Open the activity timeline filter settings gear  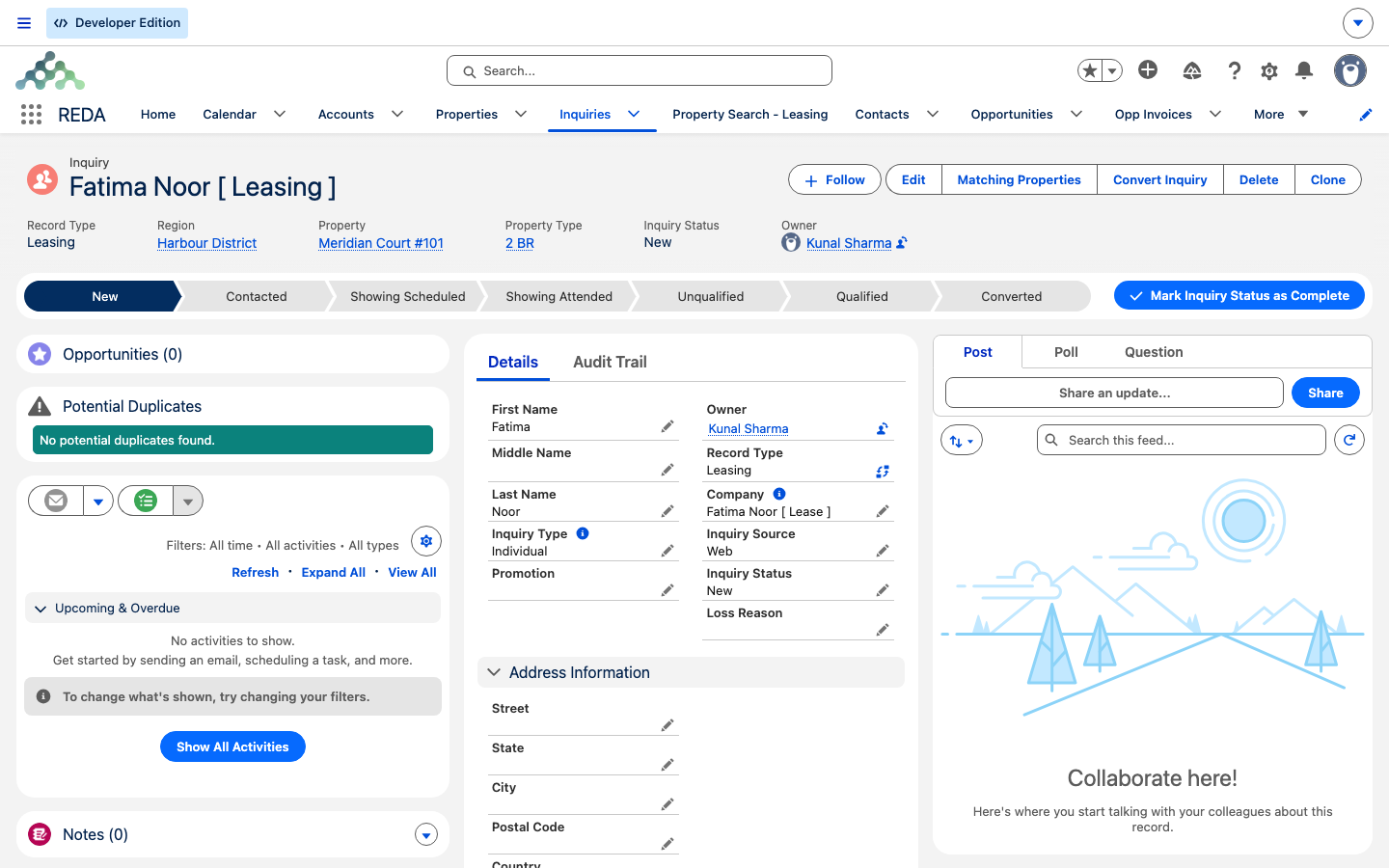[426, 541]
